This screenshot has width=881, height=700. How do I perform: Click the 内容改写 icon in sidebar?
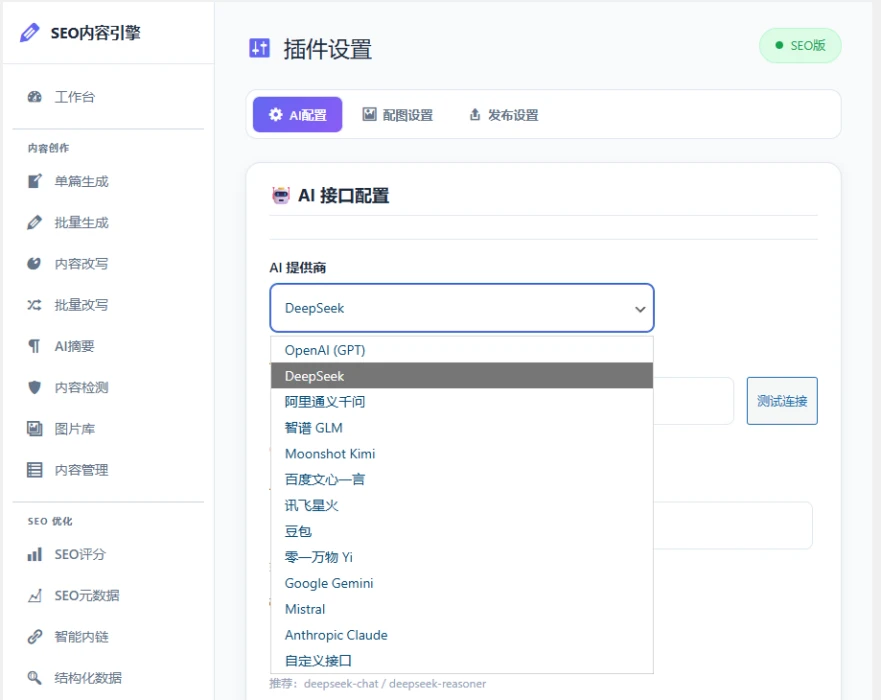coord(34,263)
